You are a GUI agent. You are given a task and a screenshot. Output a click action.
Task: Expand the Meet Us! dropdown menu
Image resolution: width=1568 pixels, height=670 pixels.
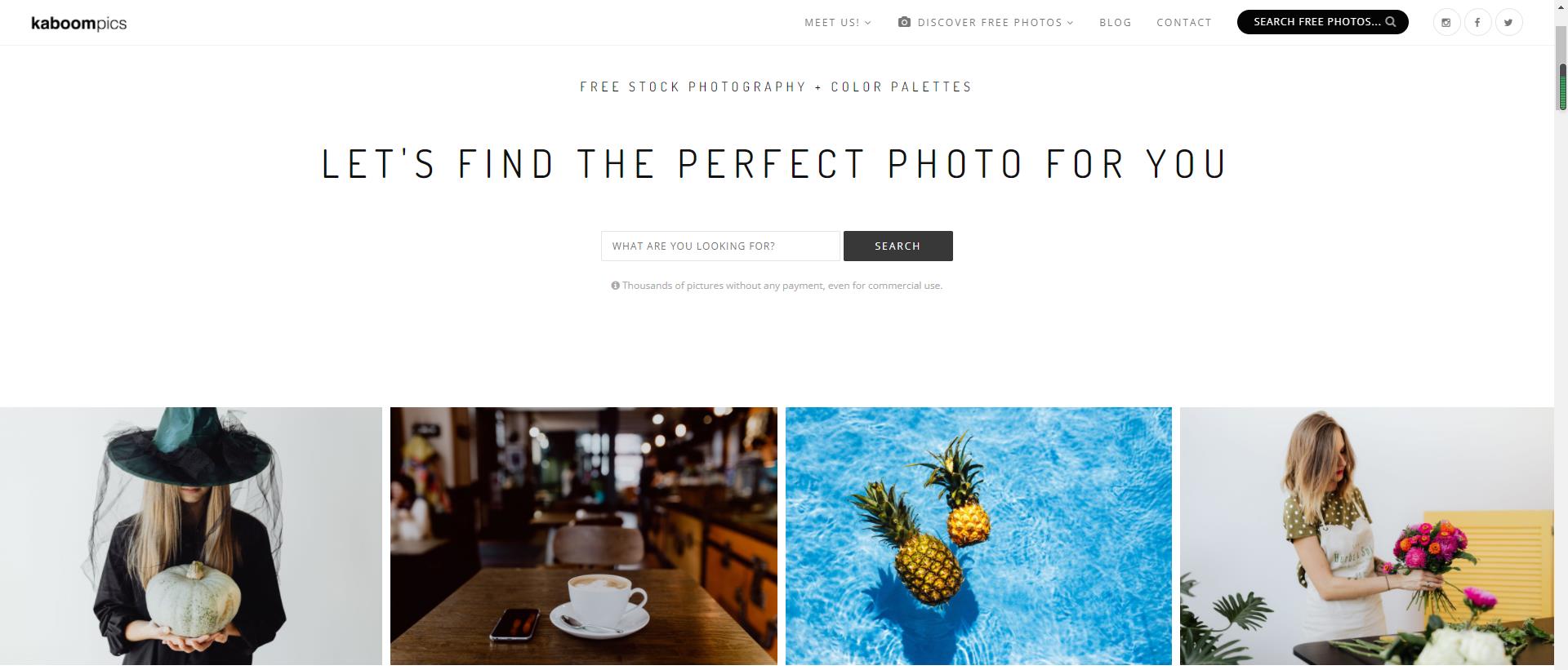tap(868, 23)
